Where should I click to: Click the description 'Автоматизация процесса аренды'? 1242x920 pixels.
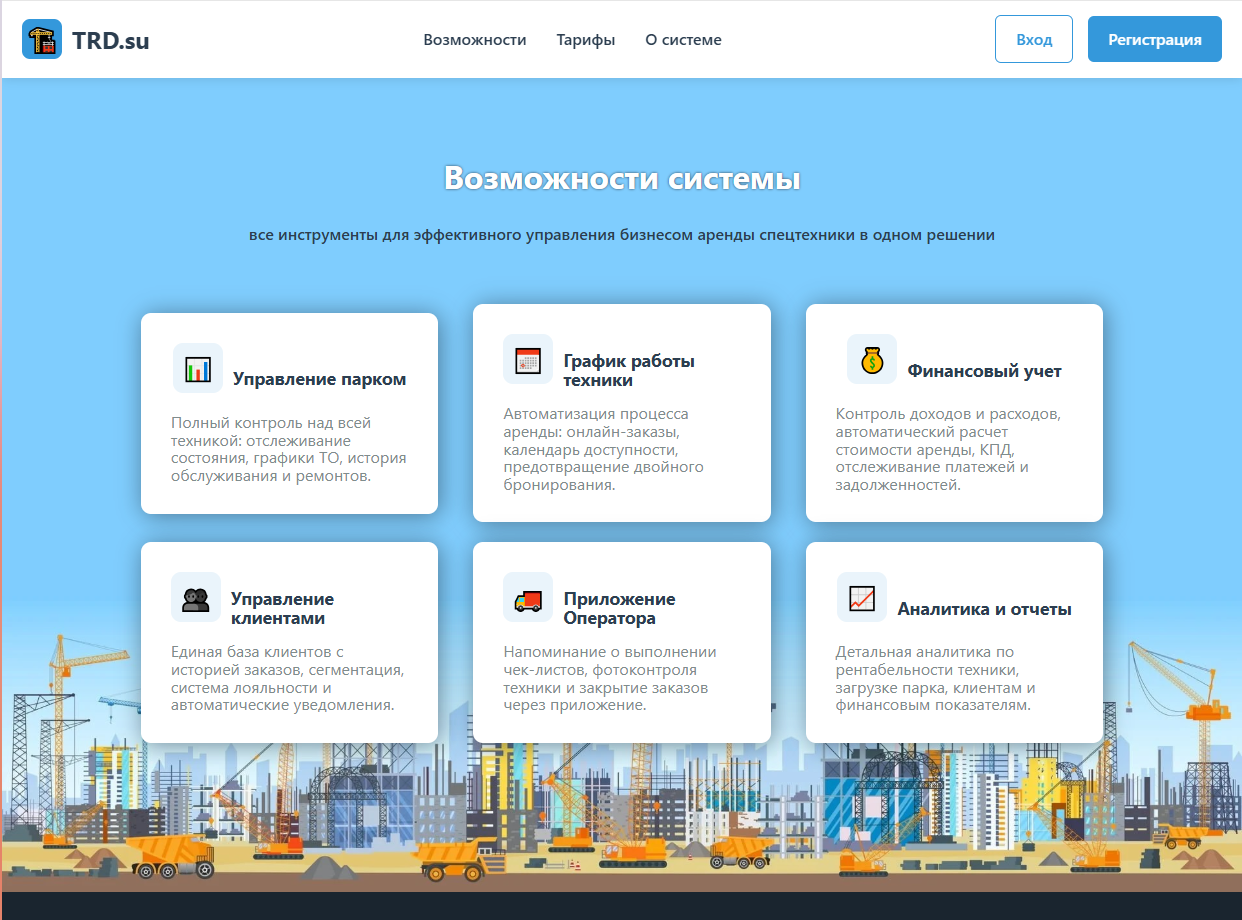click(x=604, y=449)
